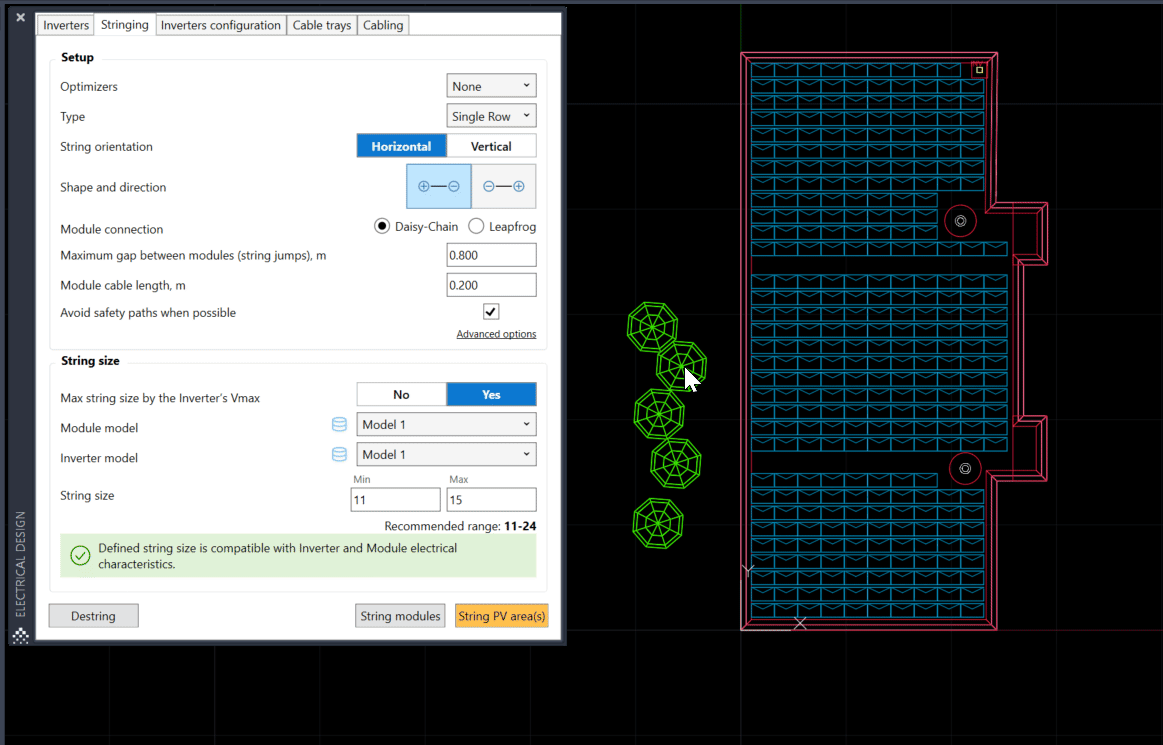Enable the Leapfrog module connection

point(476,226)
